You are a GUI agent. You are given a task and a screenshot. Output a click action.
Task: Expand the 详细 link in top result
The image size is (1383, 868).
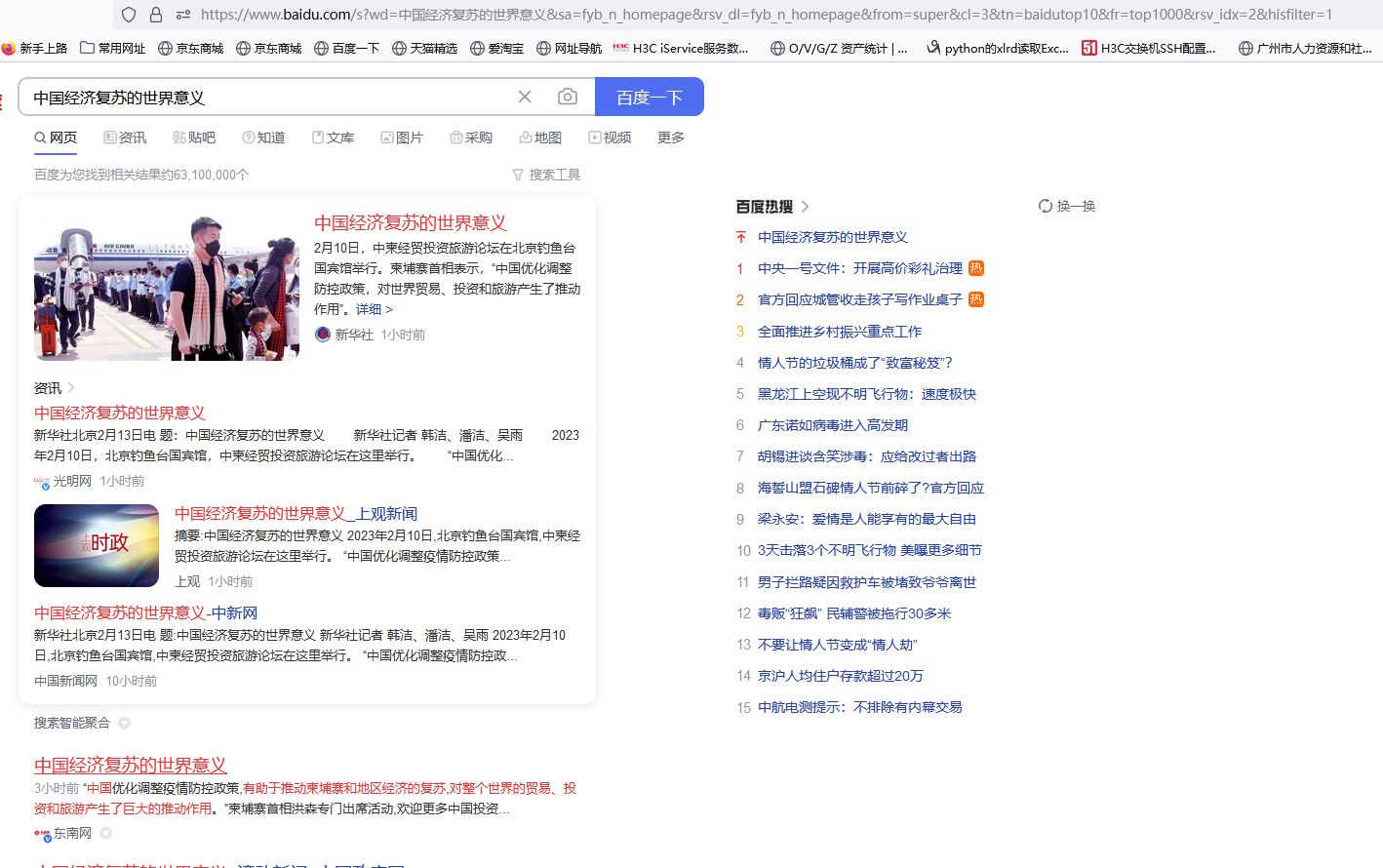click(x=375, y=309)
